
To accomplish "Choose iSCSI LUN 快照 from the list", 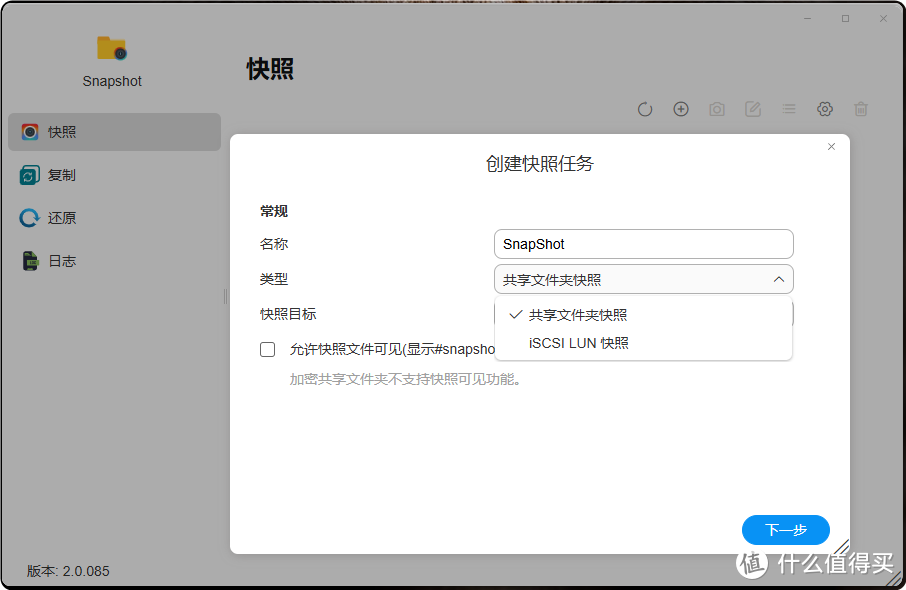I will [579, 343].
